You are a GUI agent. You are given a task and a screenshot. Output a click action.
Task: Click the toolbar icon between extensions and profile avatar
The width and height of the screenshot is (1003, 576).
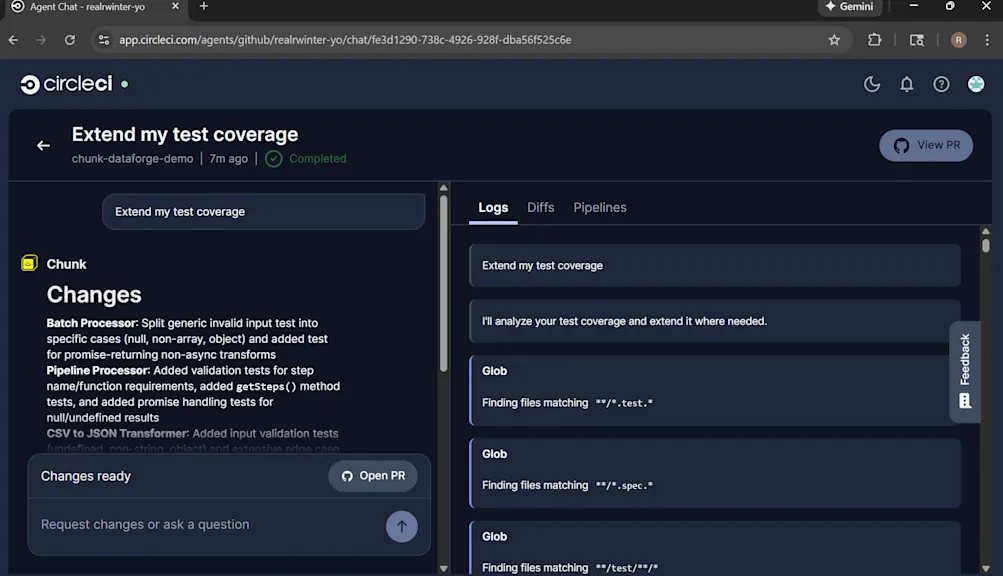point(917,40)
